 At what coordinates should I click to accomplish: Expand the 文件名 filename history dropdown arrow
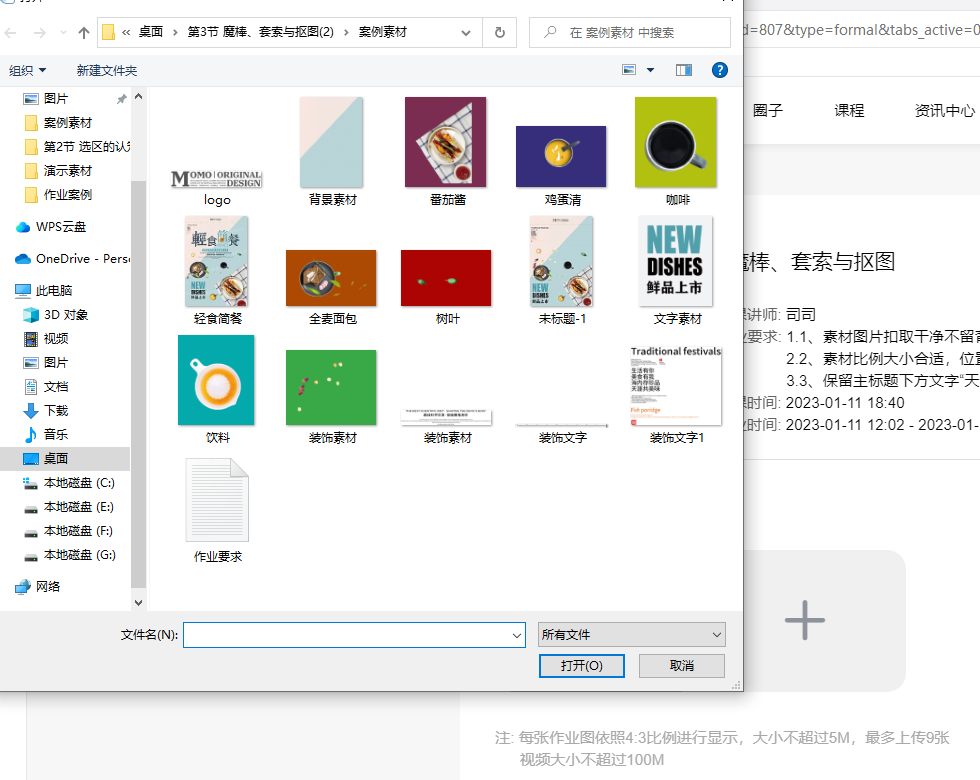(516, 635)
